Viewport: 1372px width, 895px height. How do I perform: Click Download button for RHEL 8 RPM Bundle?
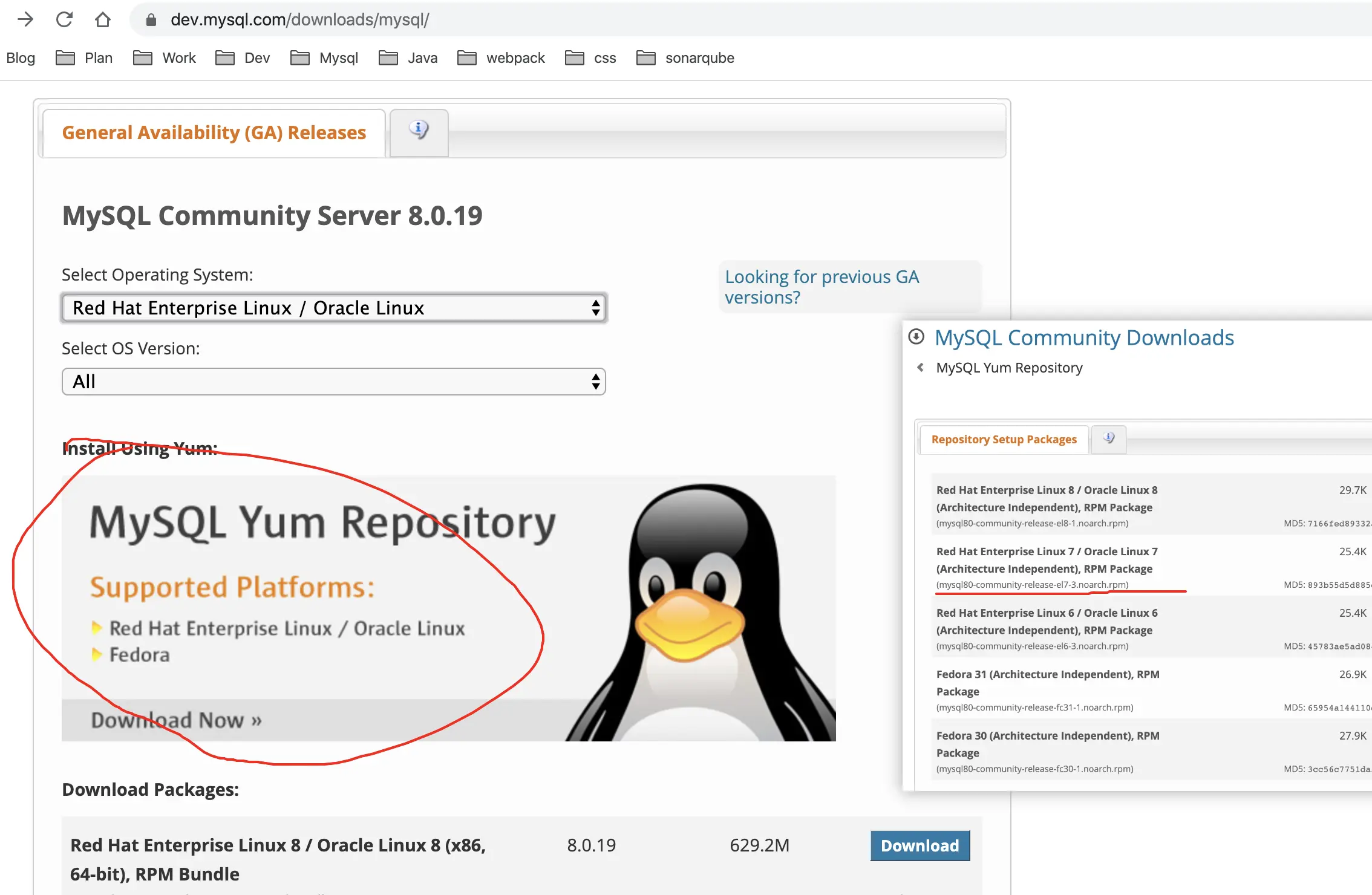tap(919, 845)
